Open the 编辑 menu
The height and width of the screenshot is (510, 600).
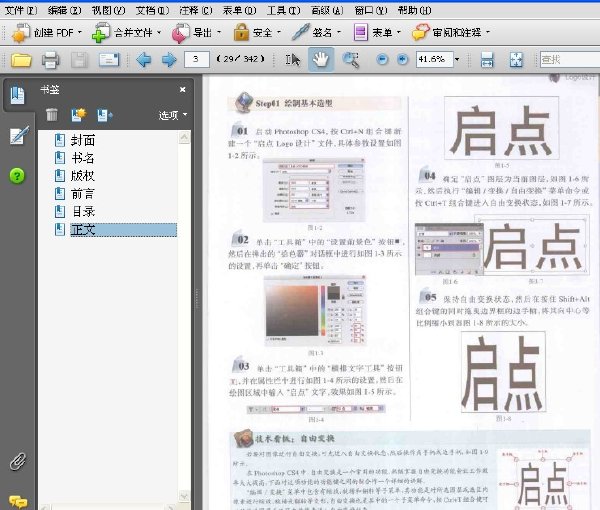pos(64,10)
